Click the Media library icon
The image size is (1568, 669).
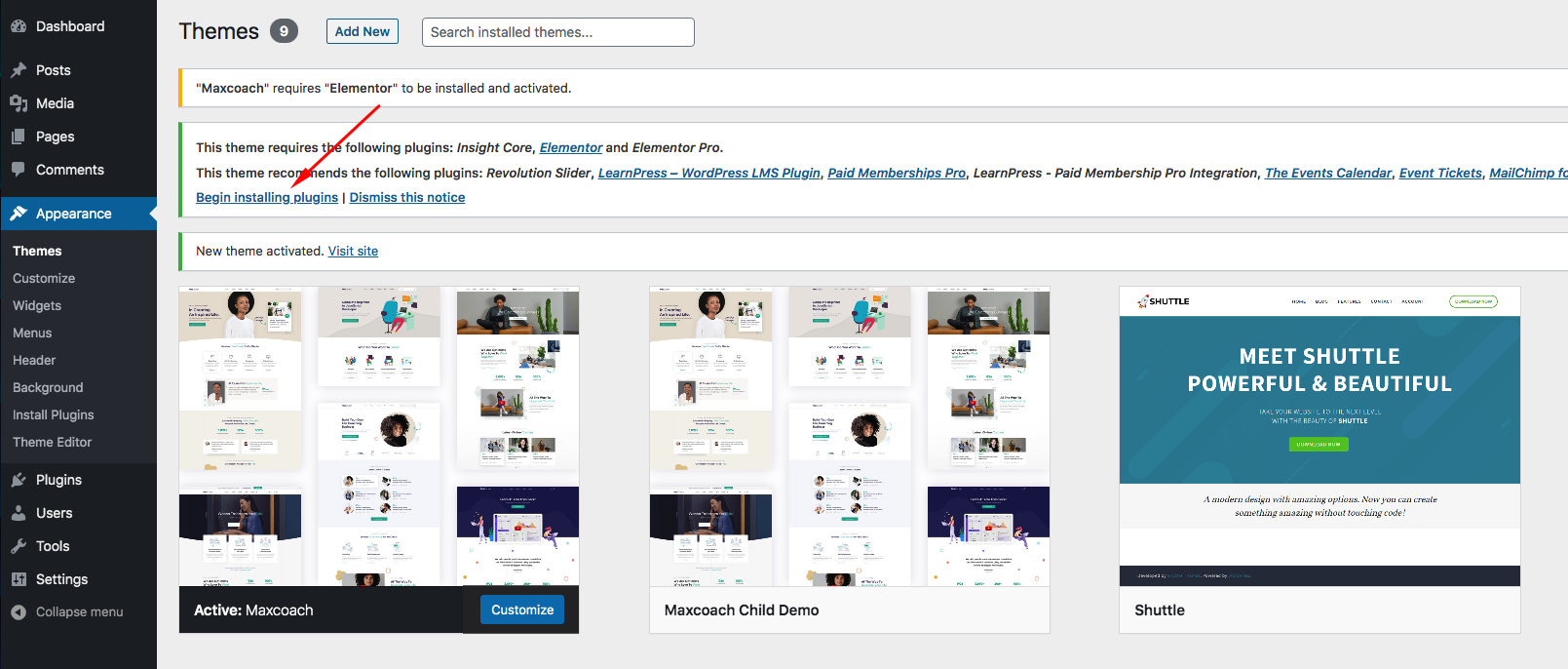coord(19,103)
